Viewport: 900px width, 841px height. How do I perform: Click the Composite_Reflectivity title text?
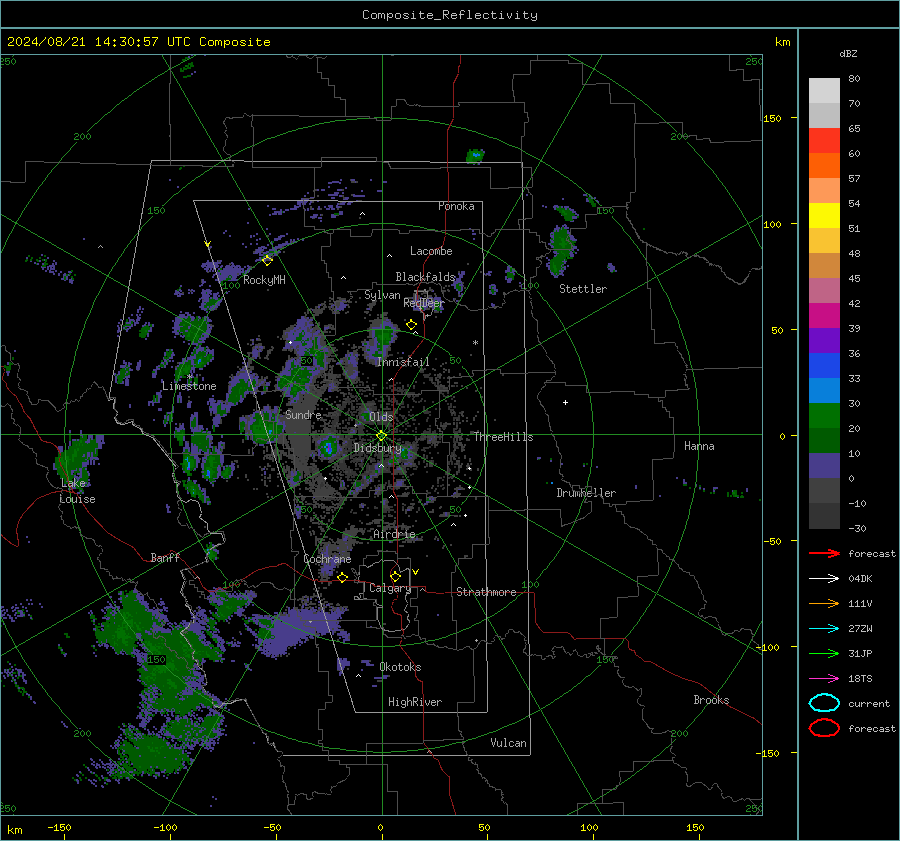tap(450, 15)
